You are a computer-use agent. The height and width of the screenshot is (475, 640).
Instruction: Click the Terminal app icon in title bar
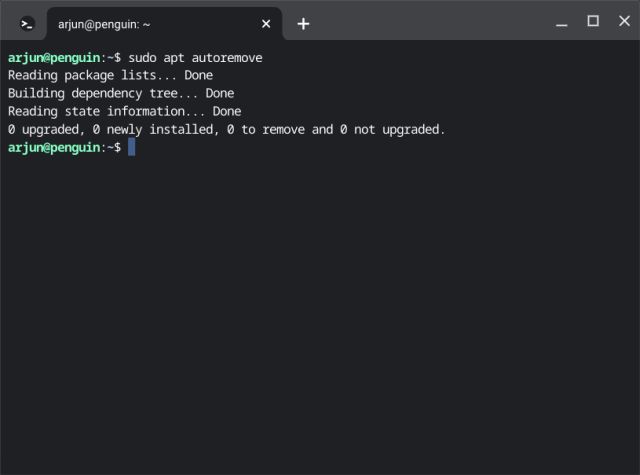[x=28, y=23]
